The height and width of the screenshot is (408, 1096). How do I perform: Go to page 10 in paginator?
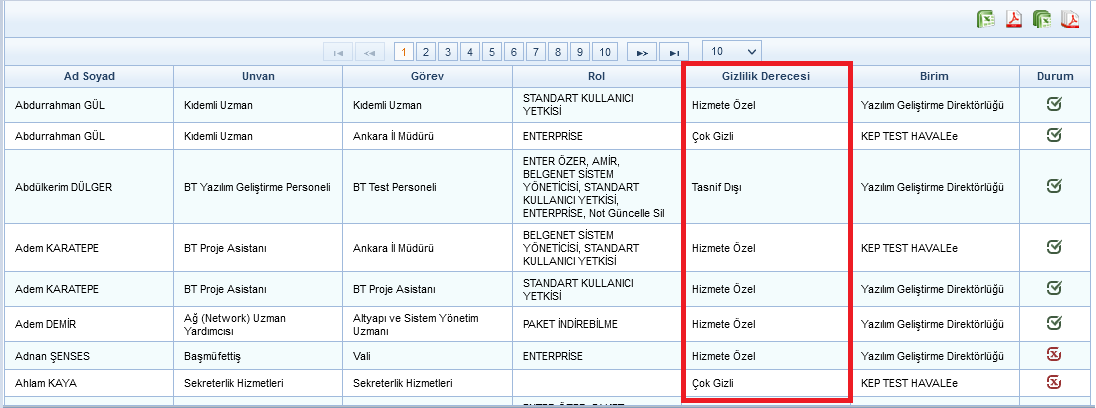coord(604,52)
